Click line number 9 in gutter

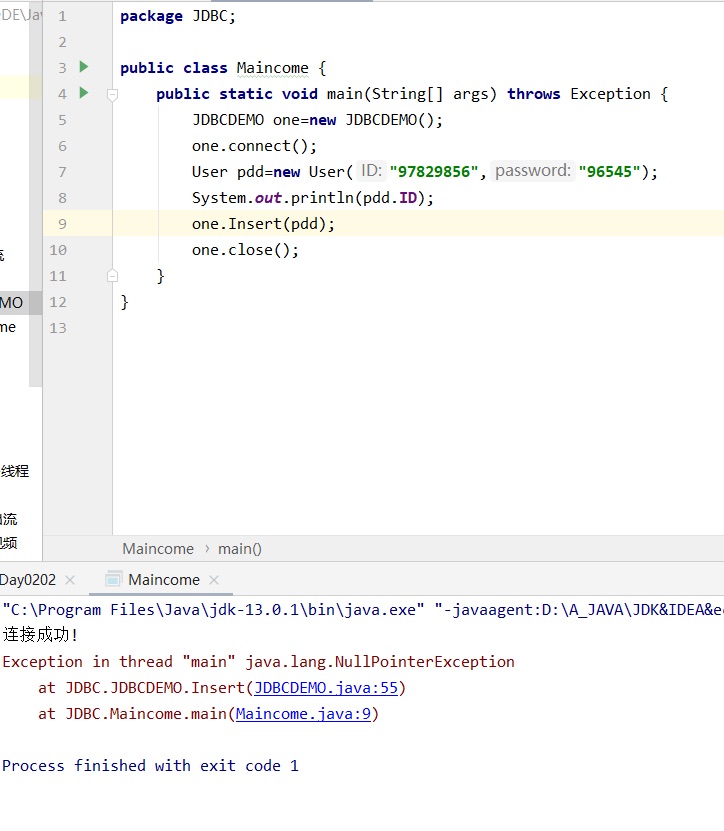pyautogui.click(x=63, y=224)
